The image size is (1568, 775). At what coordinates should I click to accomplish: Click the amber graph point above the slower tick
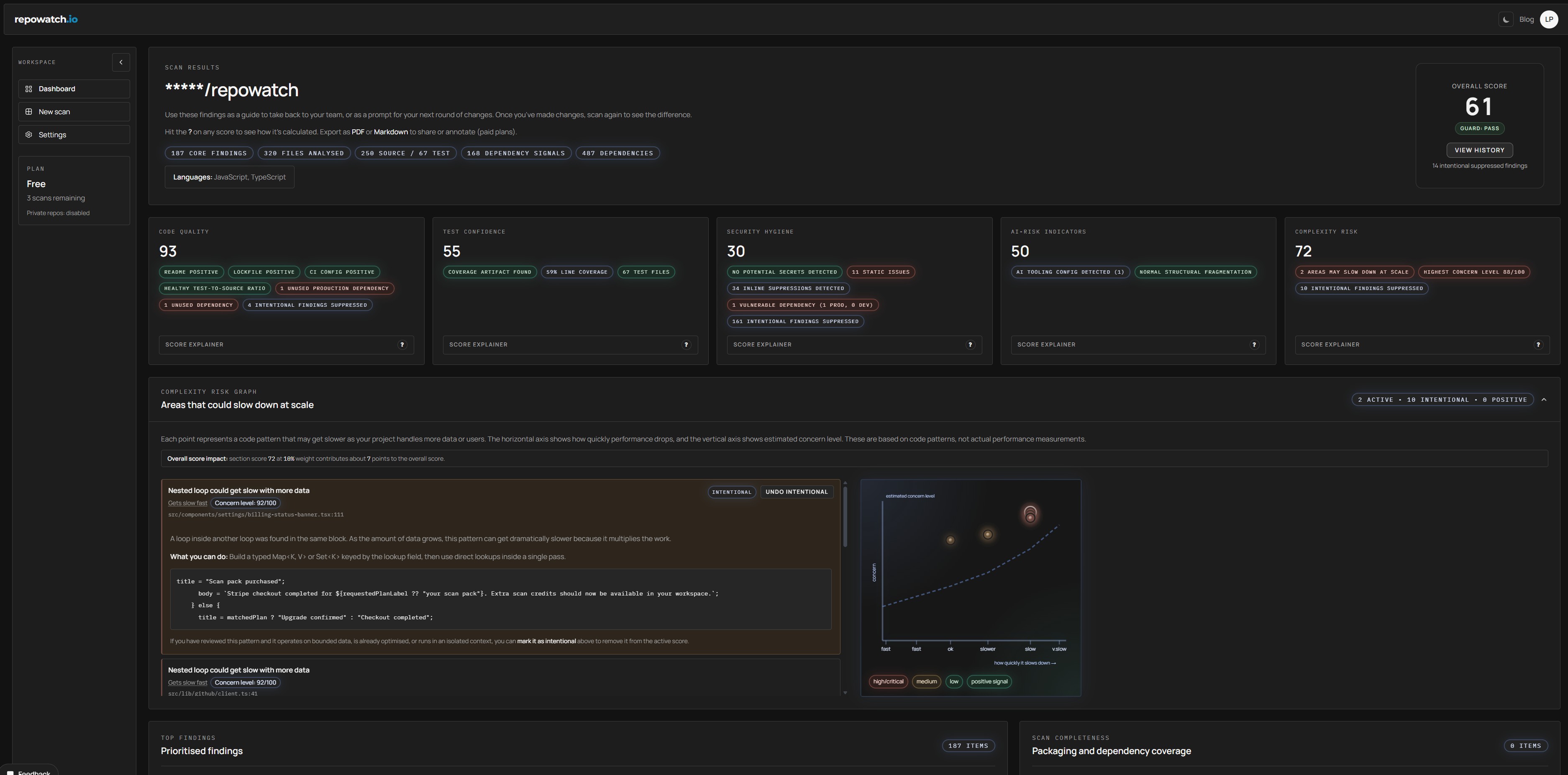tap(988, 534)
